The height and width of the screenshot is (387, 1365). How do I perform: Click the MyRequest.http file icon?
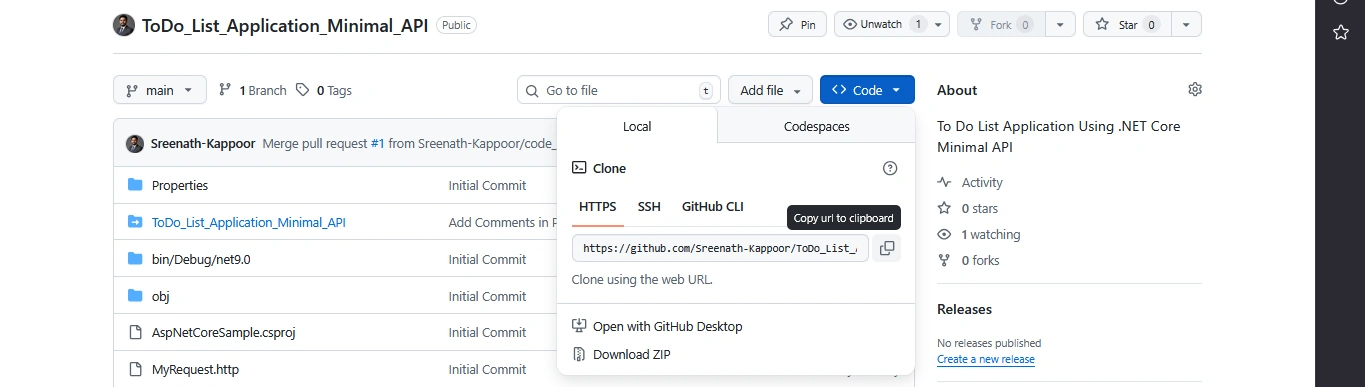coord(135,370)
